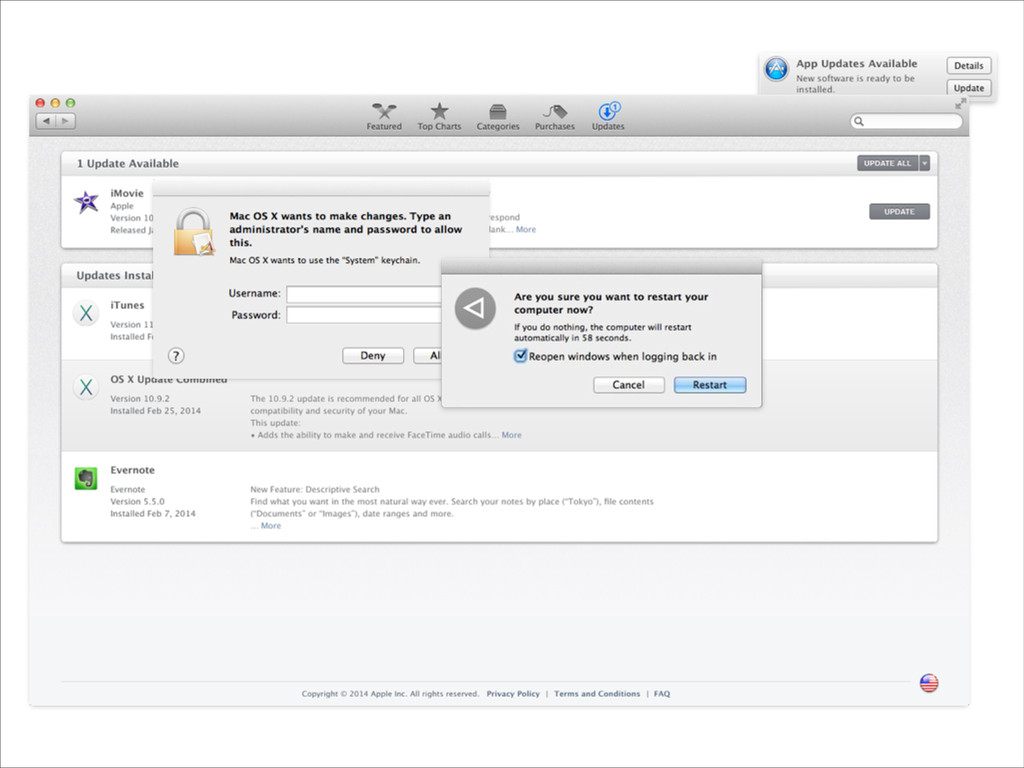Go forward with the right arrow button
This screenshot has height=768, width=1024.
click(x=65, y=121)
